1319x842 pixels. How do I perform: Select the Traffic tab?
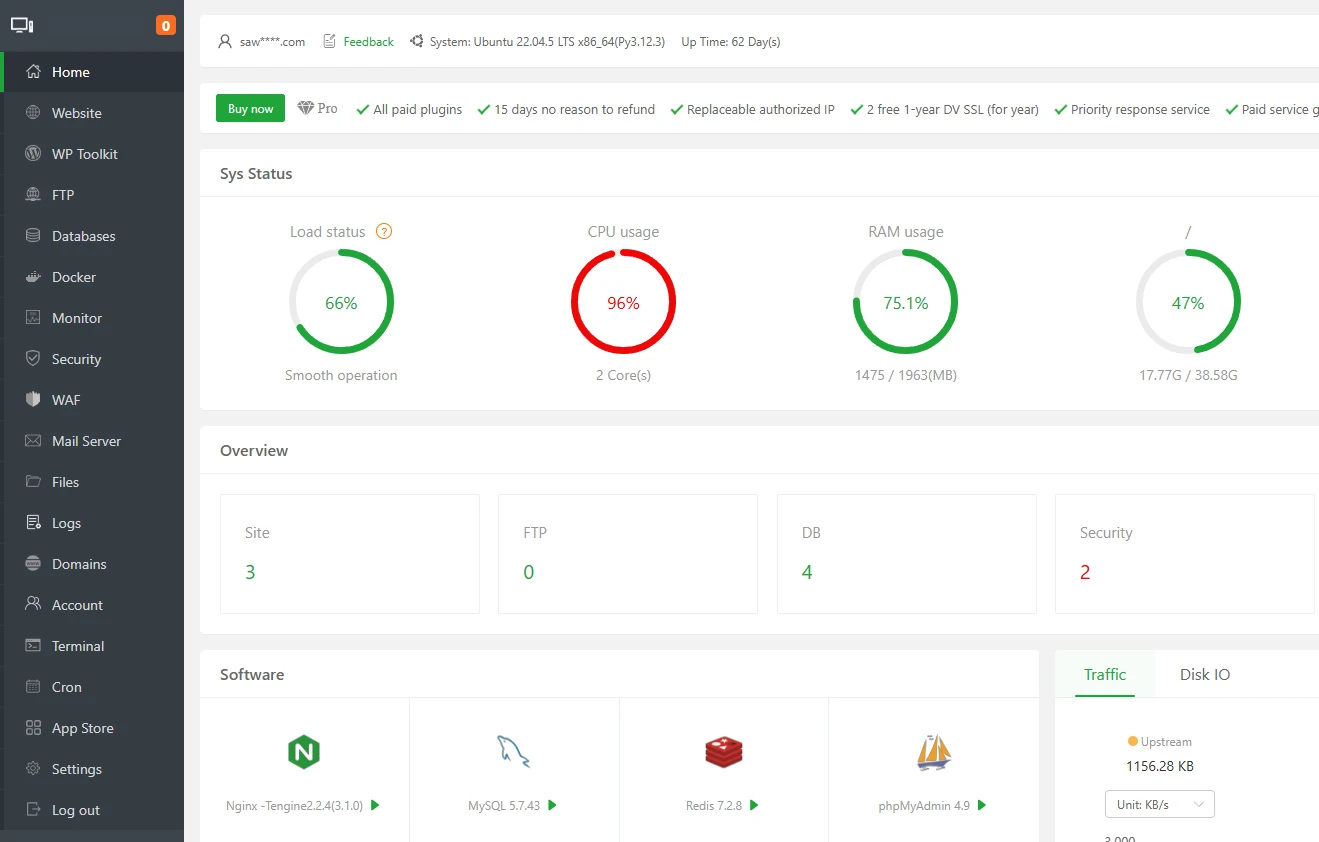pyautogui.click(x=1105, y=674)
